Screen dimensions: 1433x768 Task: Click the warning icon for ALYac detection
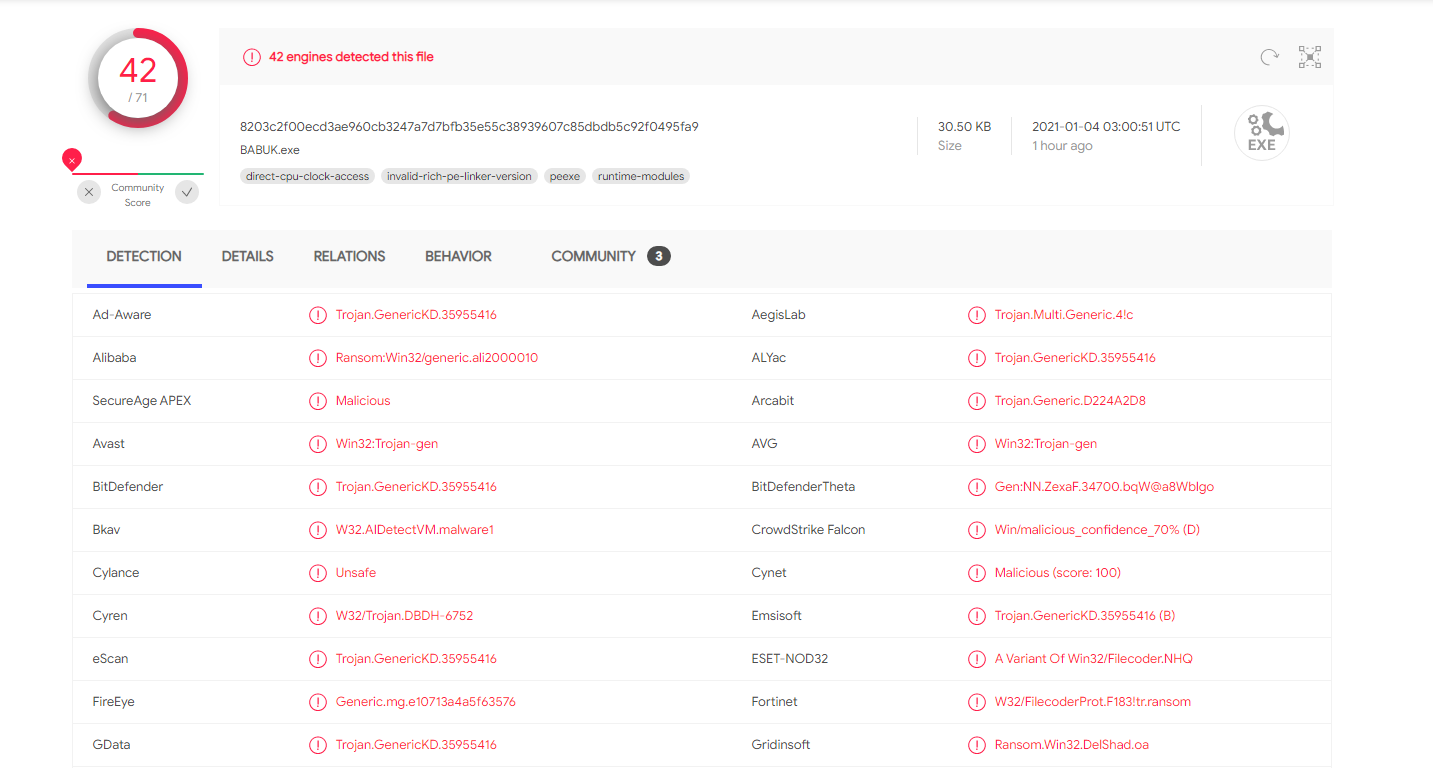point(977,358)
